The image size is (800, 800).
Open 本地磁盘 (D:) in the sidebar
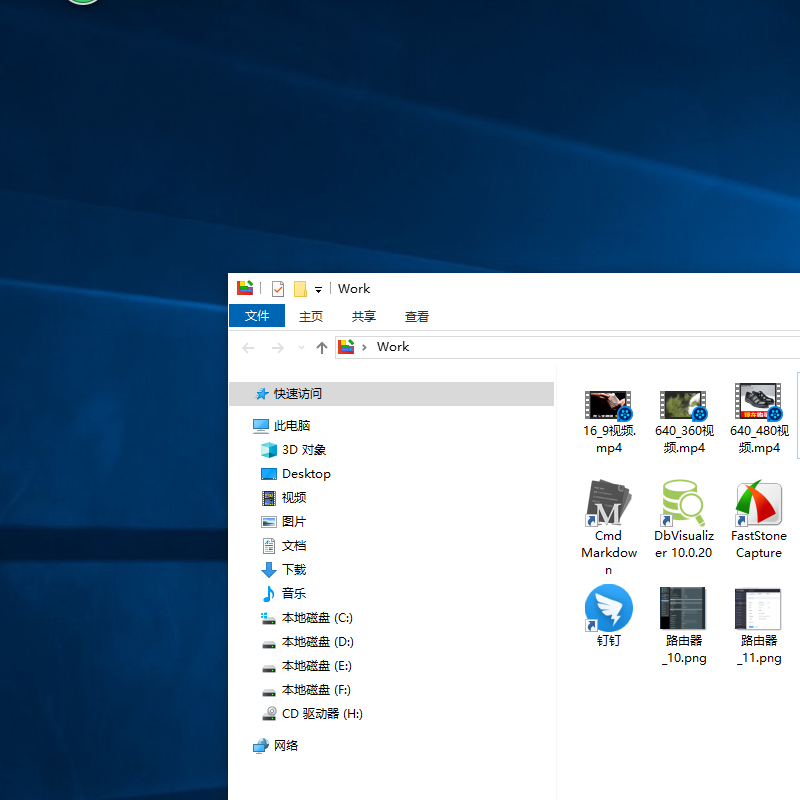(317, 642)
